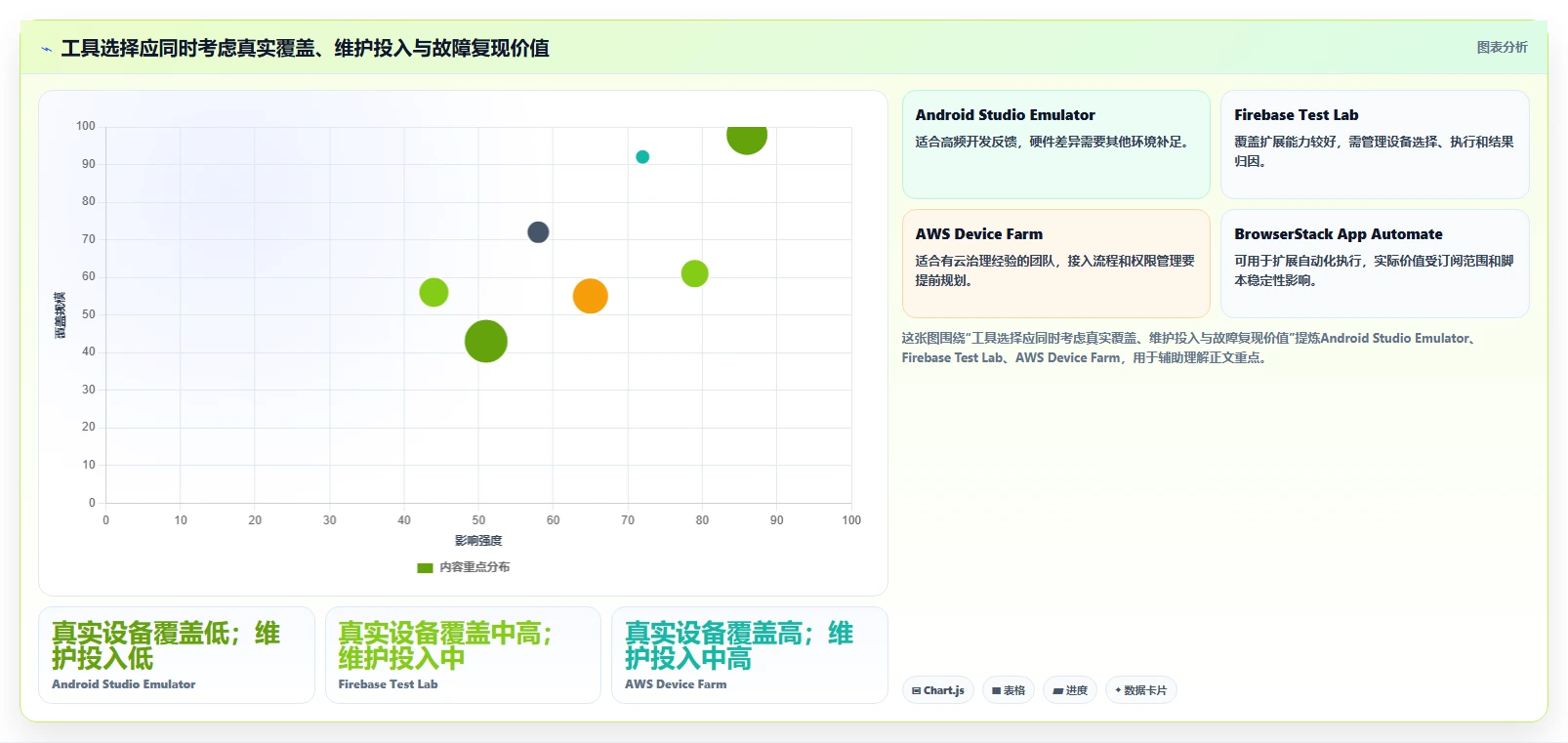The image size is (1568, 743).
Task: Toggle the 内容重点分布 legend entry
Action: click(464, 567)
